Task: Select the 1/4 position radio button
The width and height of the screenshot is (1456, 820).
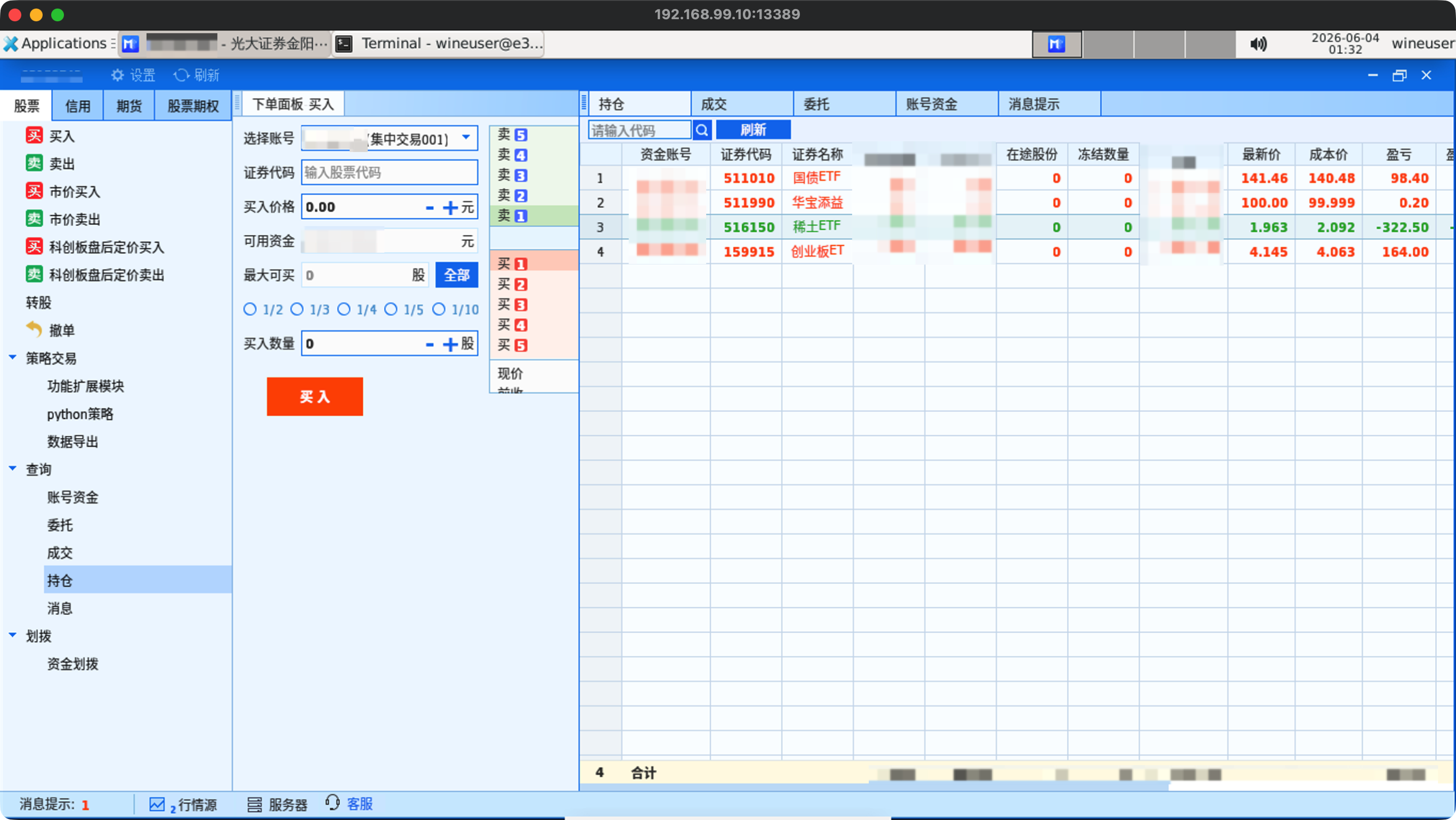Action: (344, 309)
